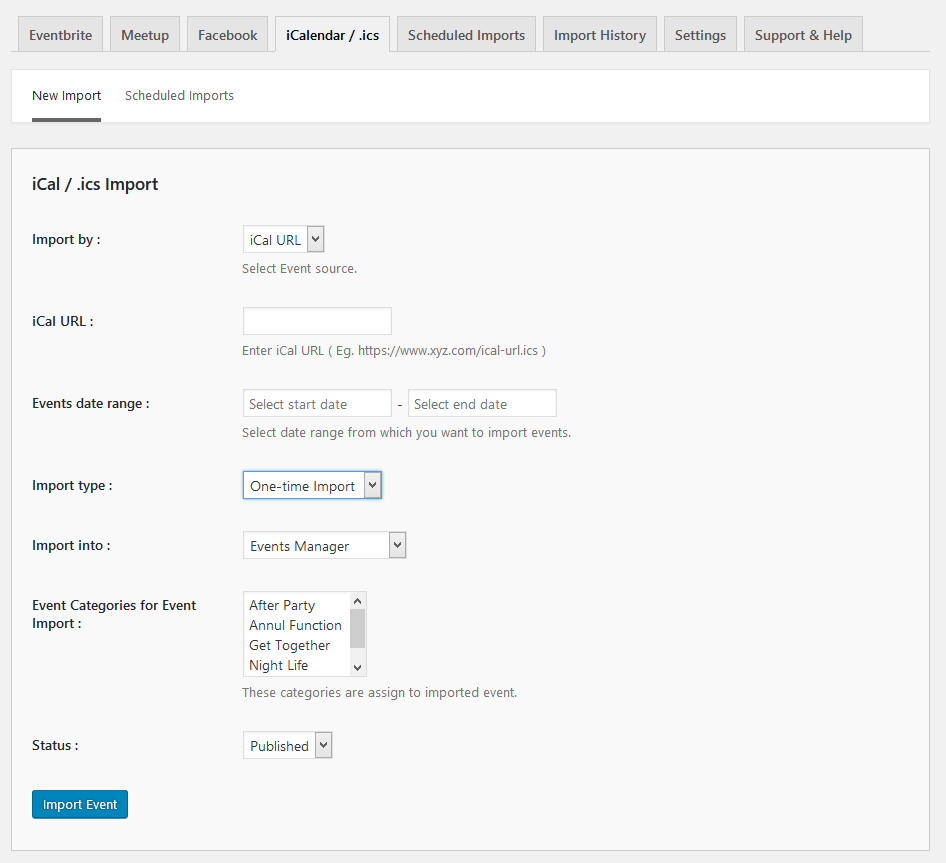Click the category list scroll down arrow

[x=357, y=667]
